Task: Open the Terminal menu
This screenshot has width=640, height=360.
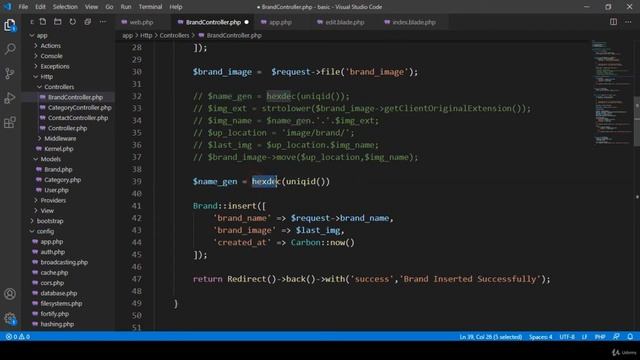Action: click(150, 7)
